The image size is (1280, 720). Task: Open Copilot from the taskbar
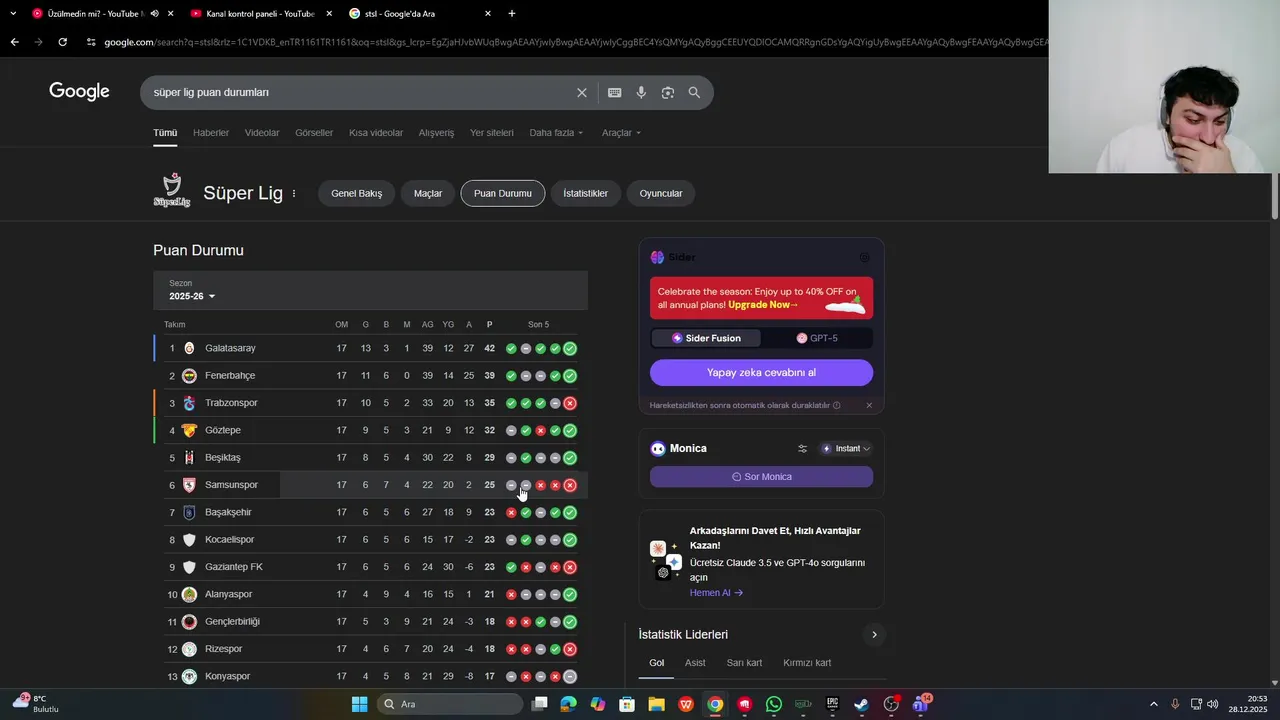598,704
